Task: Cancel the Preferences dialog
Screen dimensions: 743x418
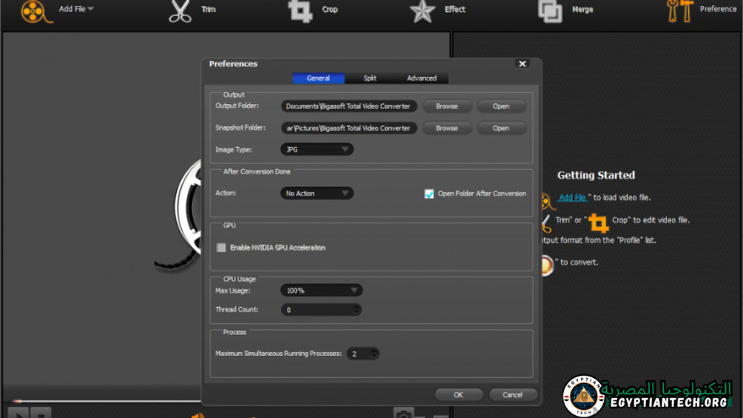Action: coord(513,395)
